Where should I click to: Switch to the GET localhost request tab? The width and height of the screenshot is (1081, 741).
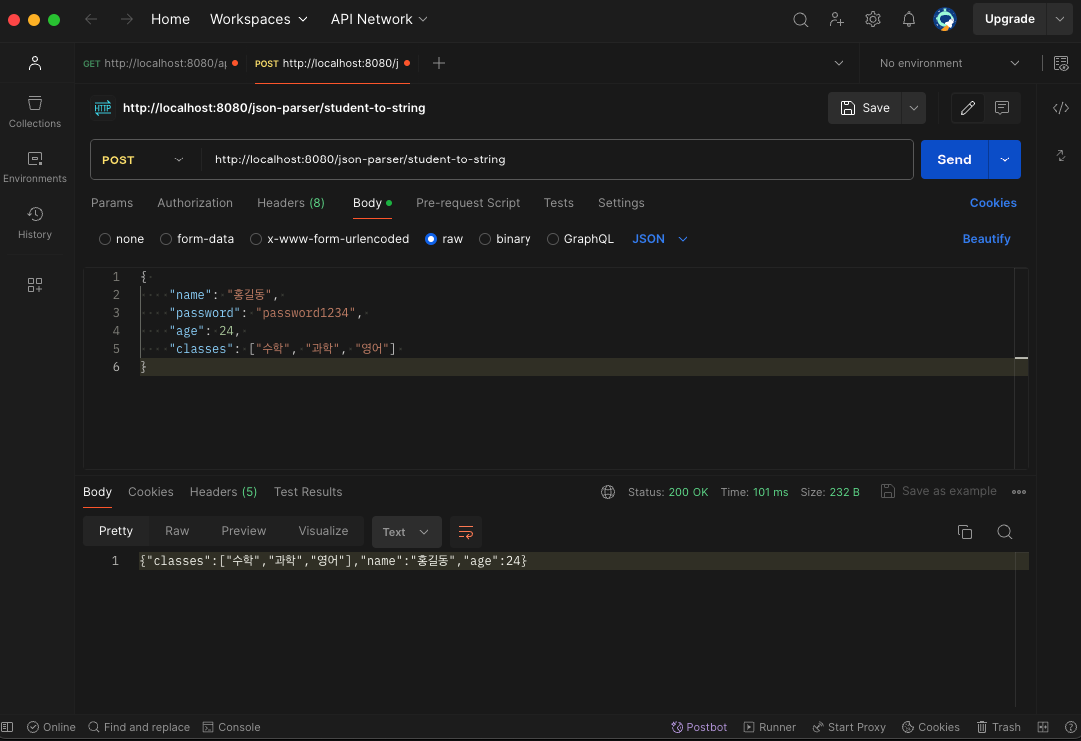tap(161, 63)
